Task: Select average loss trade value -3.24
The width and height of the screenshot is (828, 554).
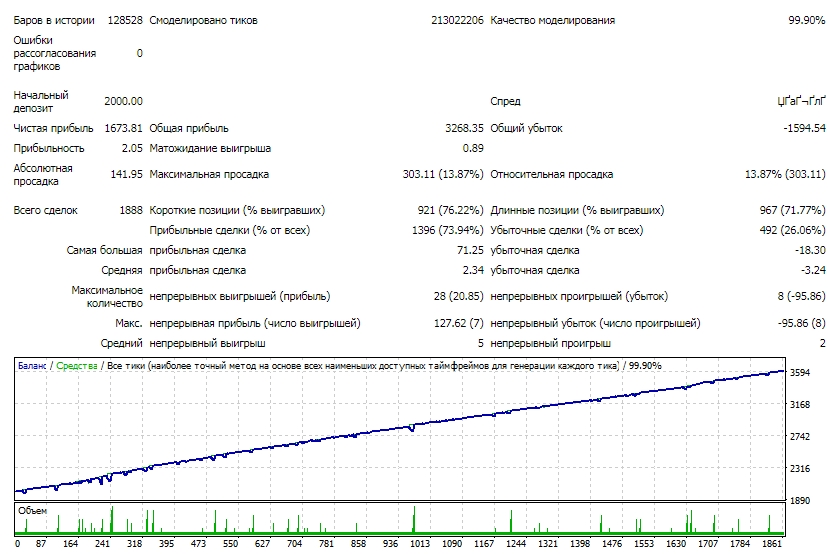Action: pos(813,270)
